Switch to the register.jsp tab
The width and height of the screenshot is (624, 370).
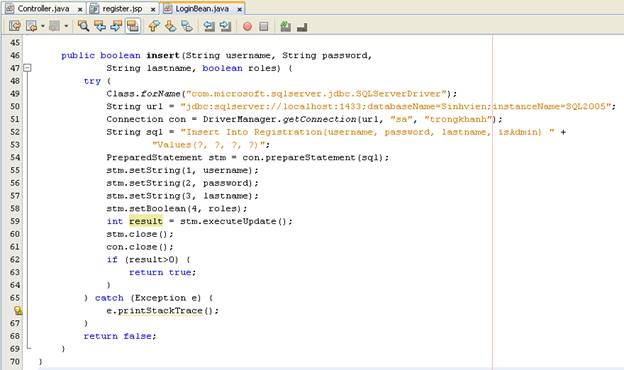[123, 8]
